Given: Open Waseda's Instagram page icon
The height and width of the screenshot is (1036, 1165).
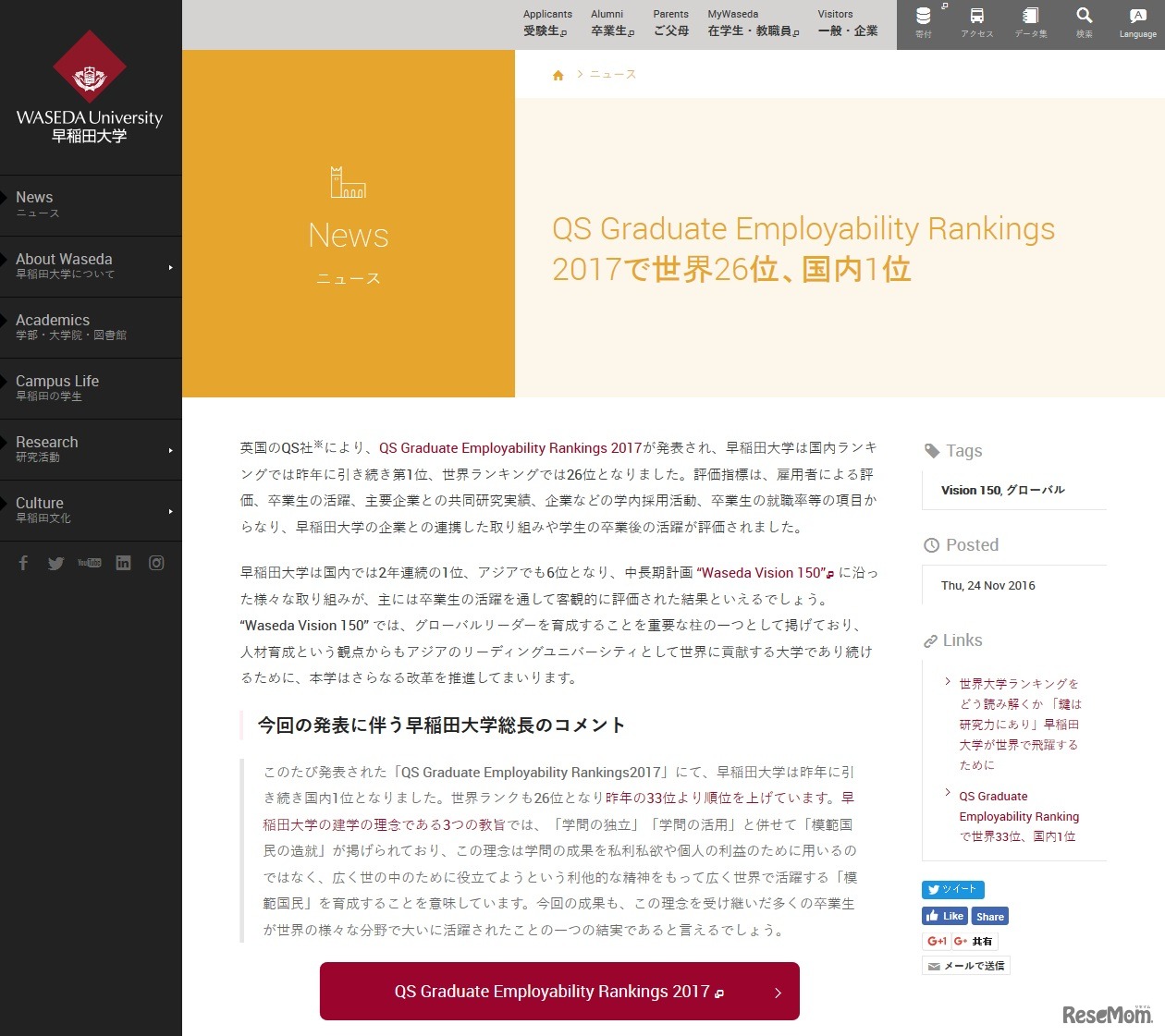Looking at the screenshot, I should (156, 563).
